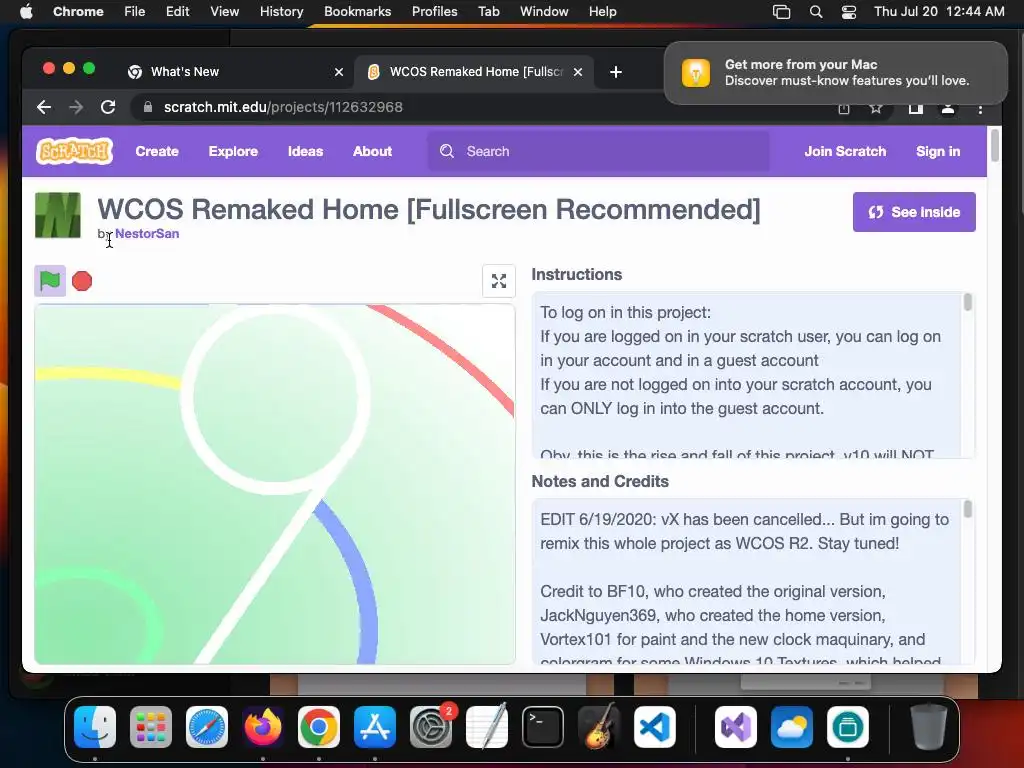The height and width of the screenshot is (768, 1024).
Task: Open Spotlight search in menu bar
Action: 816,12
